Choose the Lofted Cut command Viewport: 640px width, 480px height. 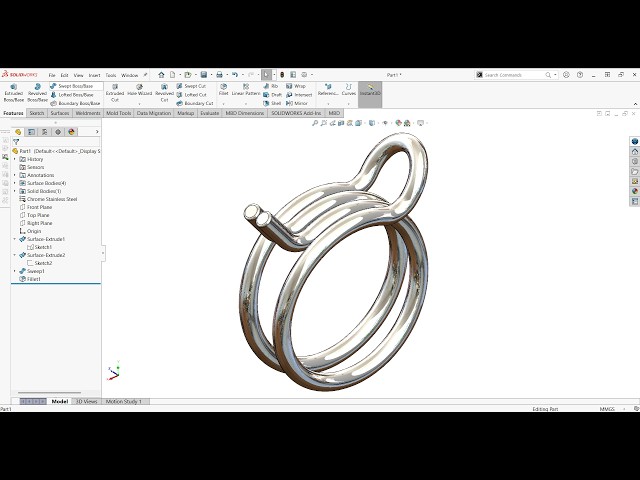click(x=191, y=95)
